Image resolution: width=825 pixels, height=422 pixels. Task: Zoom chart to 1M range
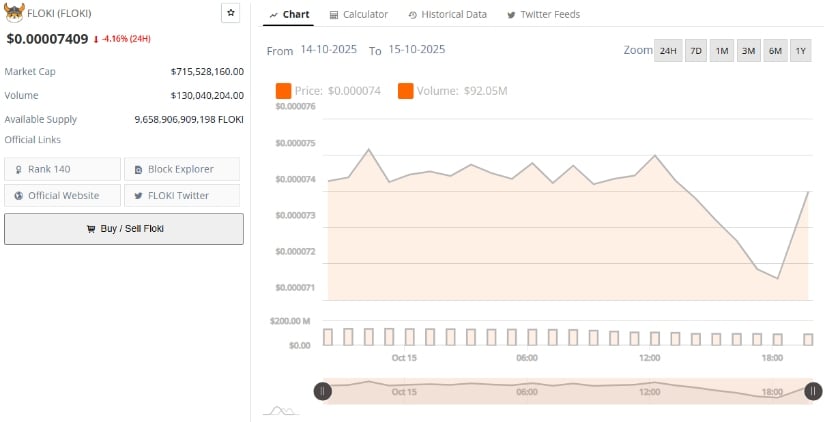[721, 51]
